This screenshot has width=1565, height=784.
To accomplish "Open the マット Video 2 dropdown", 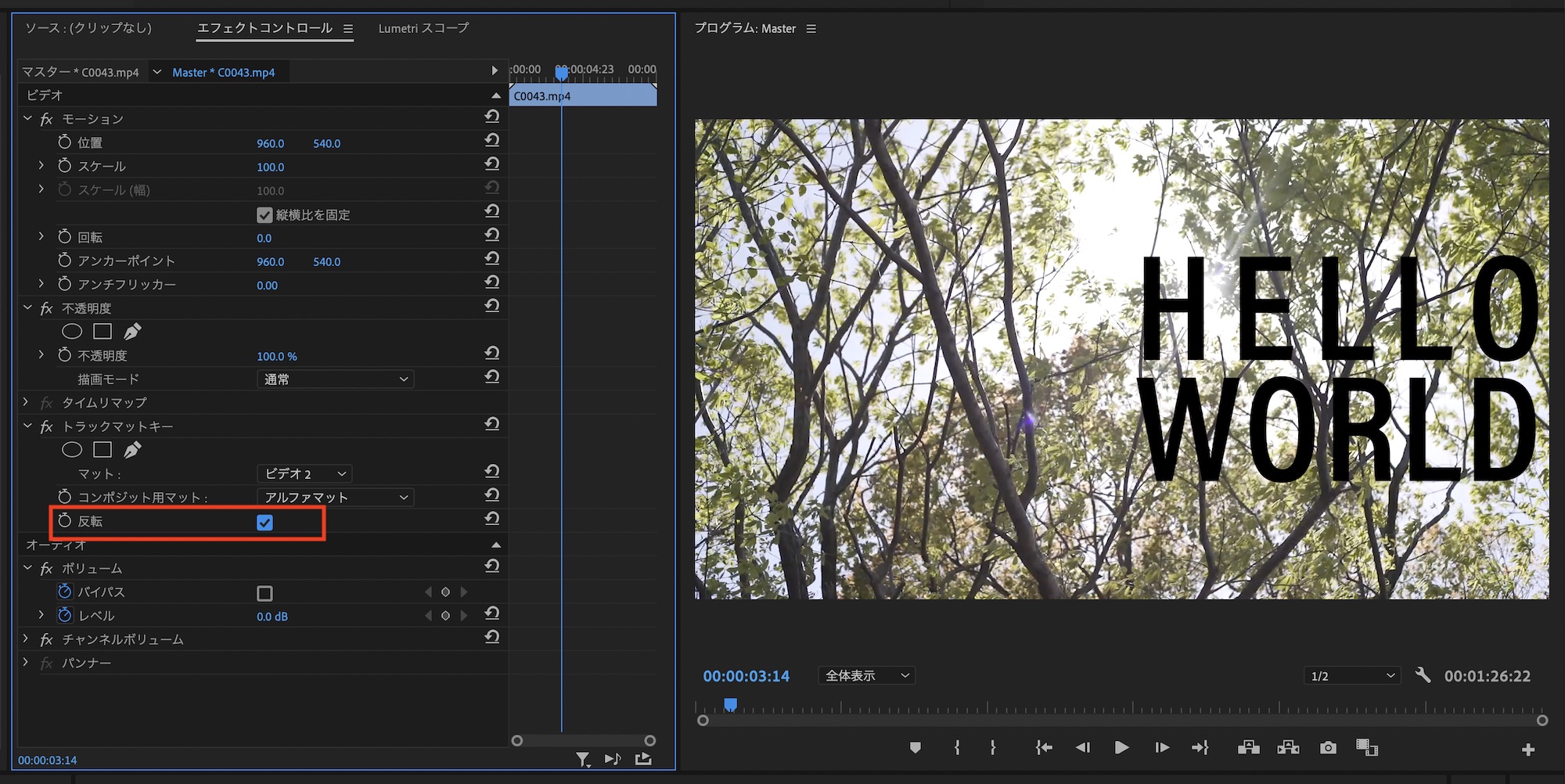I will click(304, 474).
